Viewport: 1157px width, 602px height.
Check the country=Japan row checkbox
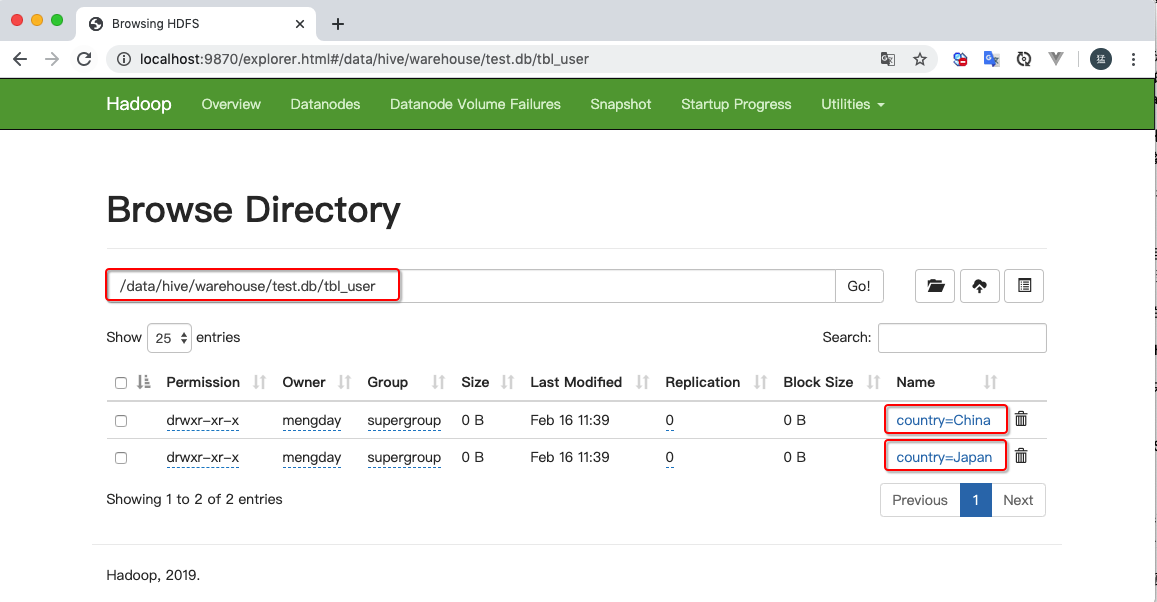121,458
